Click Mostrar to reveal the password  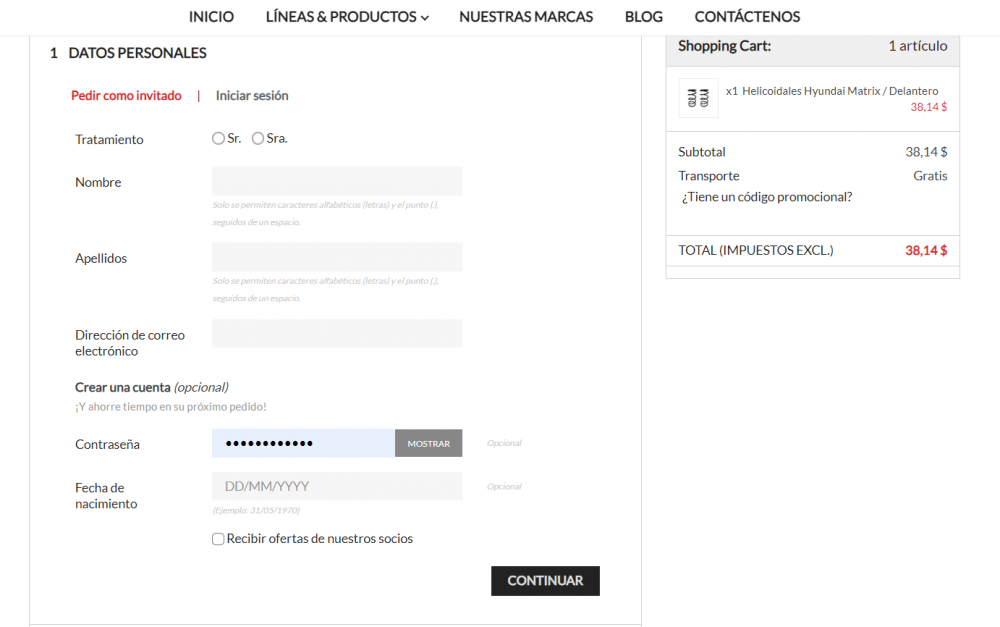pyautogui.click(x=428, y=443)
